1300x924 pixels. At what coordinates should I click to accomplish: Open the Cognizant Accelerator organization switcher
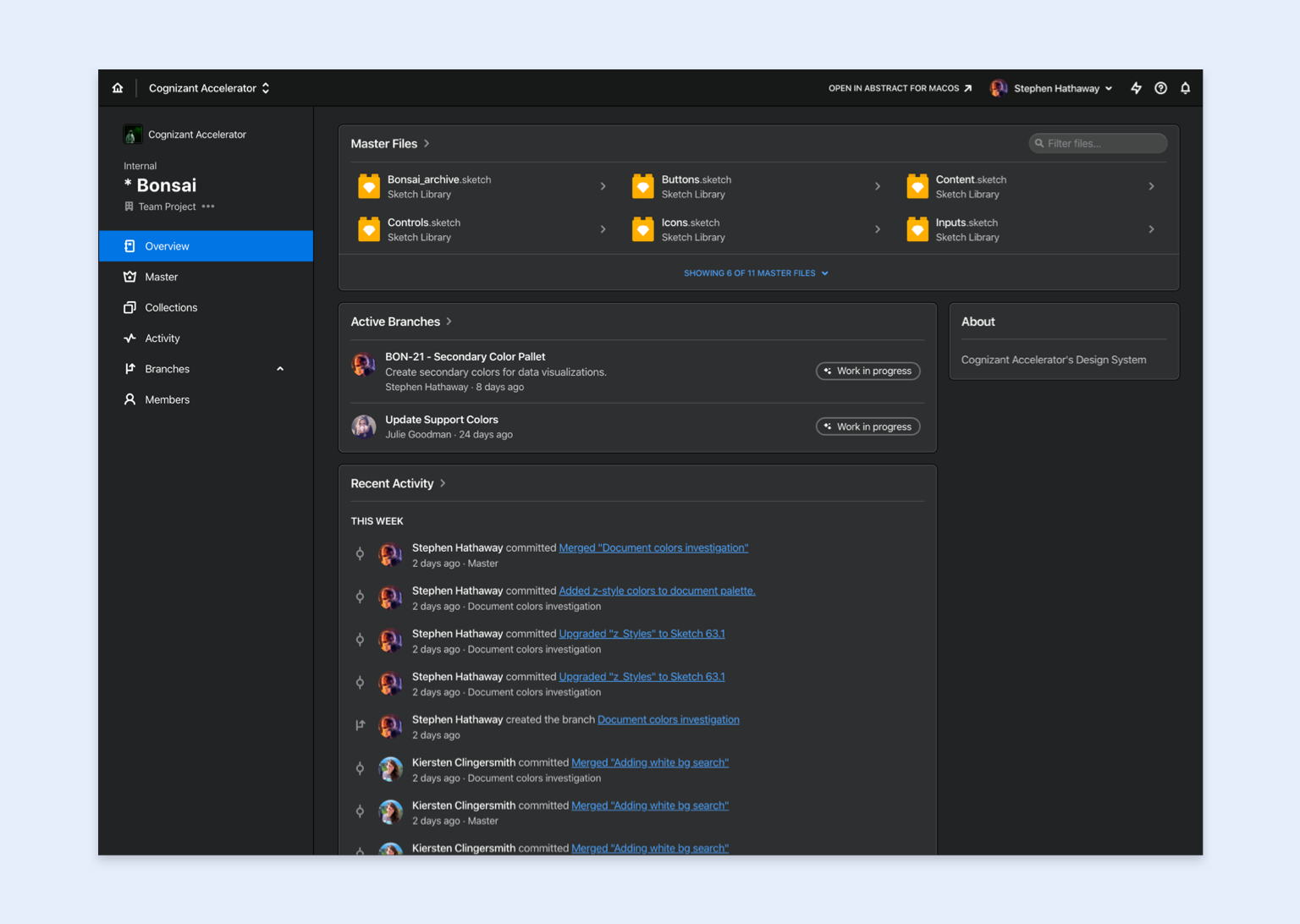tap(209, 88)
